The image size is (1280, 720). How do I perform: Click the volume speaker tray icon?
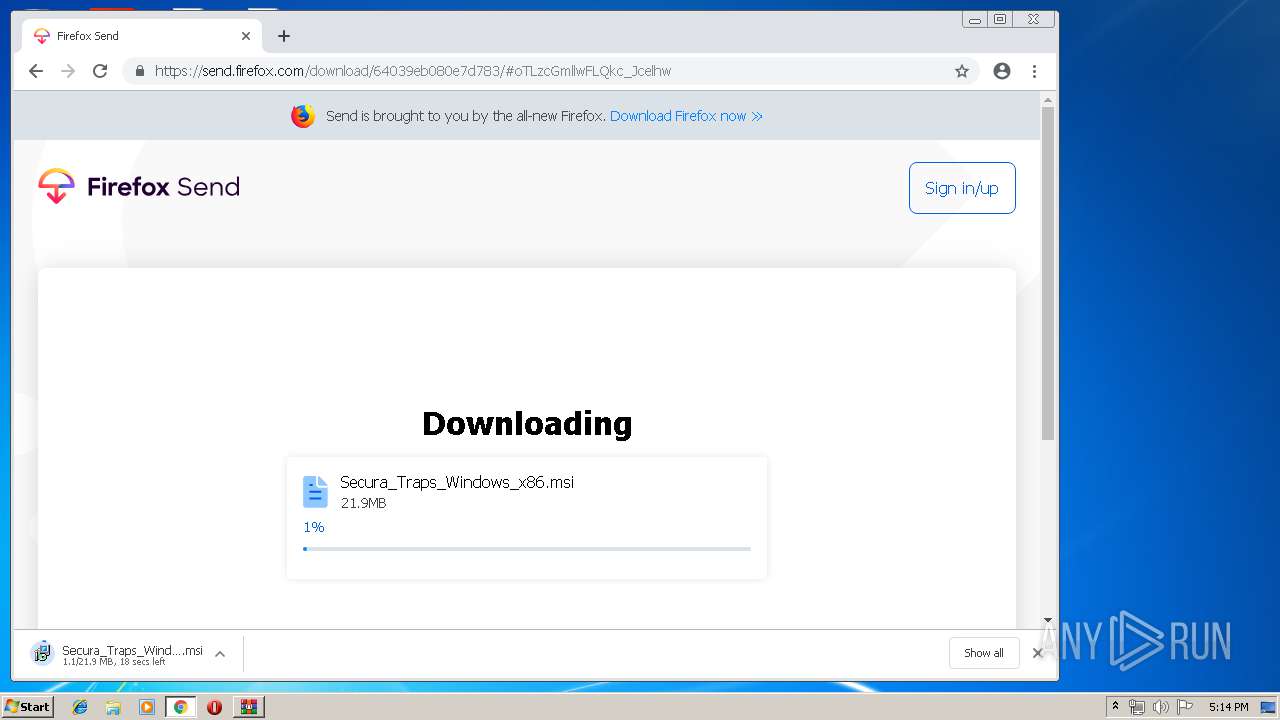[x=1160, y=707]
